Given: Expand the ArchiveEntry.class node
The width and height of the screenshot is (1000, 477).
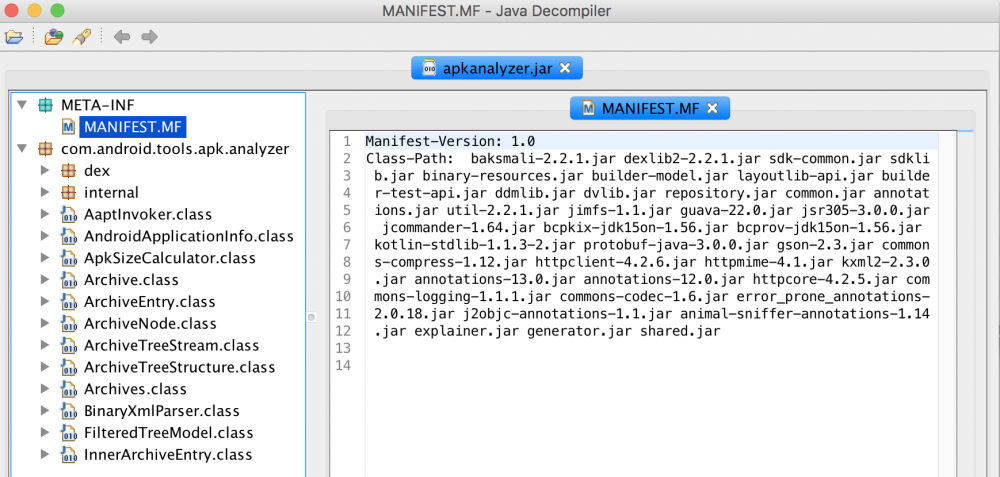Looking at the screenshot, I should coord(45,301).
